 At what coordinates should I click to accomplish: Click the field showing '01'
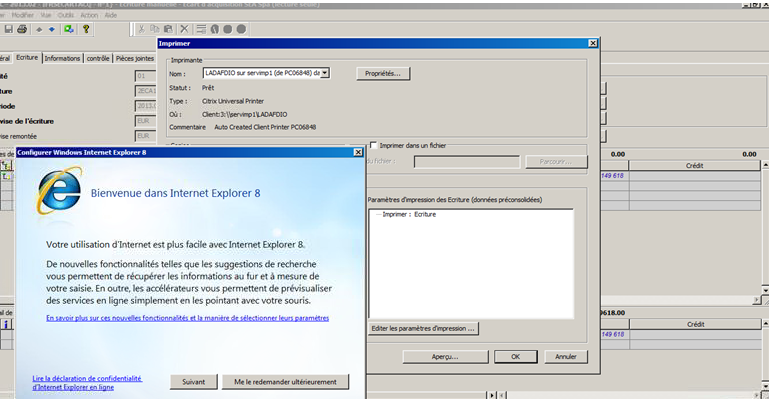point(145,76)
